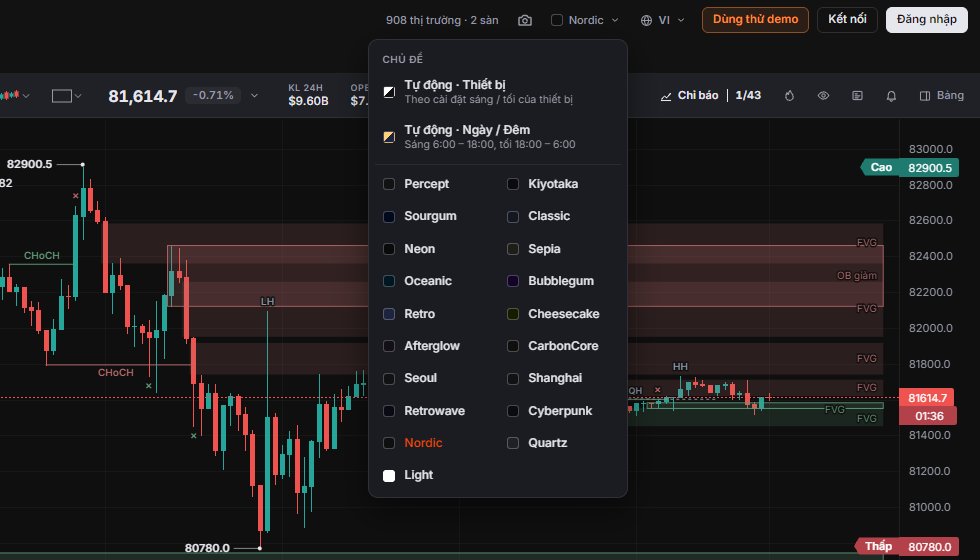
Task: Click the HH marker on chart
Action: click(680, 367)
